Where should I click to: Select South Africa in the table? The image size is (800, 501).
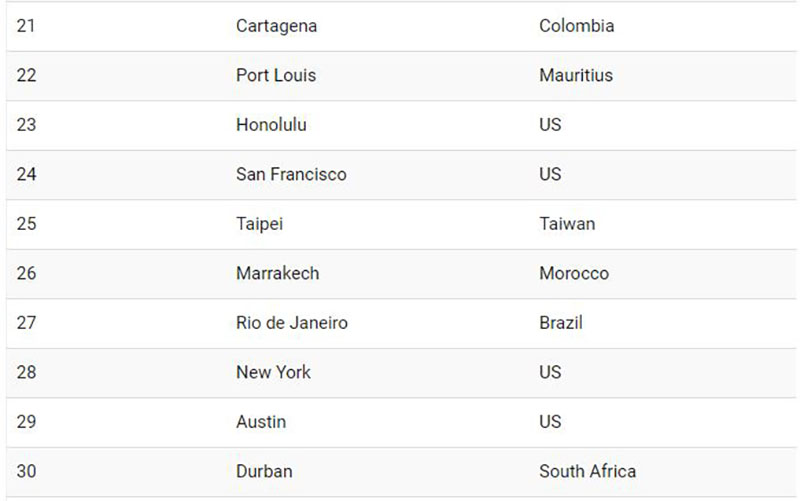(x=587, y=471)
